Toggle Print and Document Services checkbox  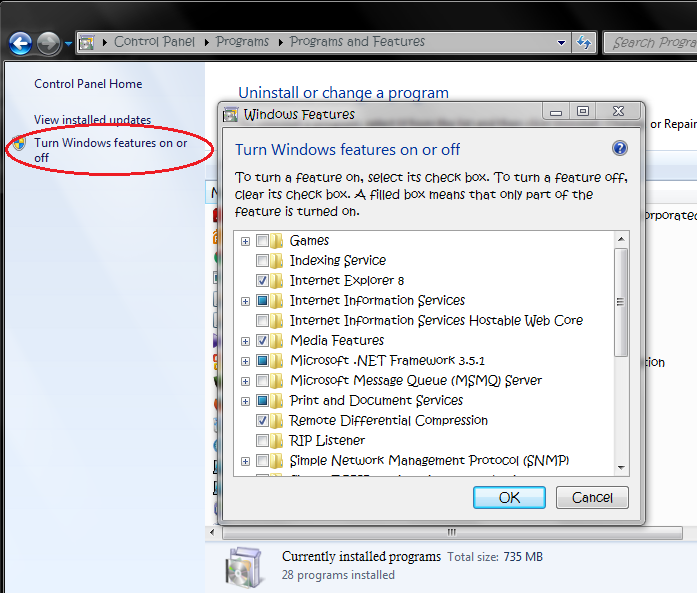[x=262, y=401]
